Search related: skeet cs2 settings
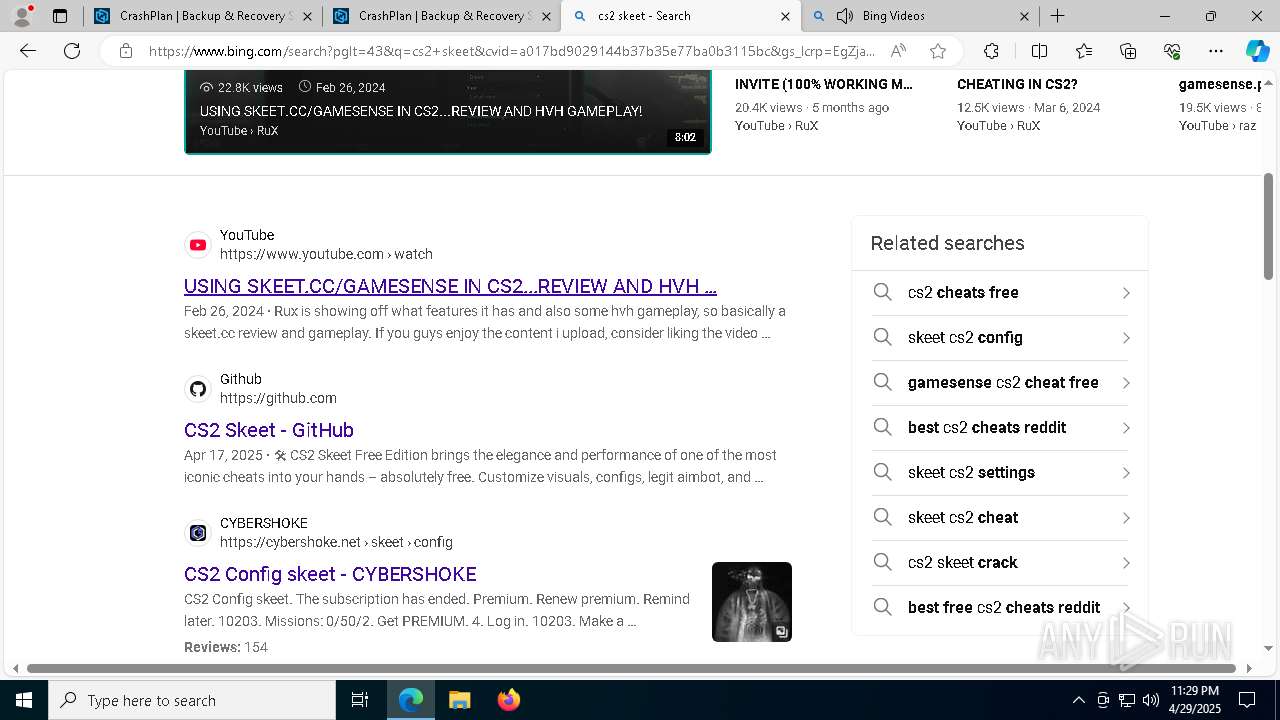The image size is (1280, 720). [1000, 472]
